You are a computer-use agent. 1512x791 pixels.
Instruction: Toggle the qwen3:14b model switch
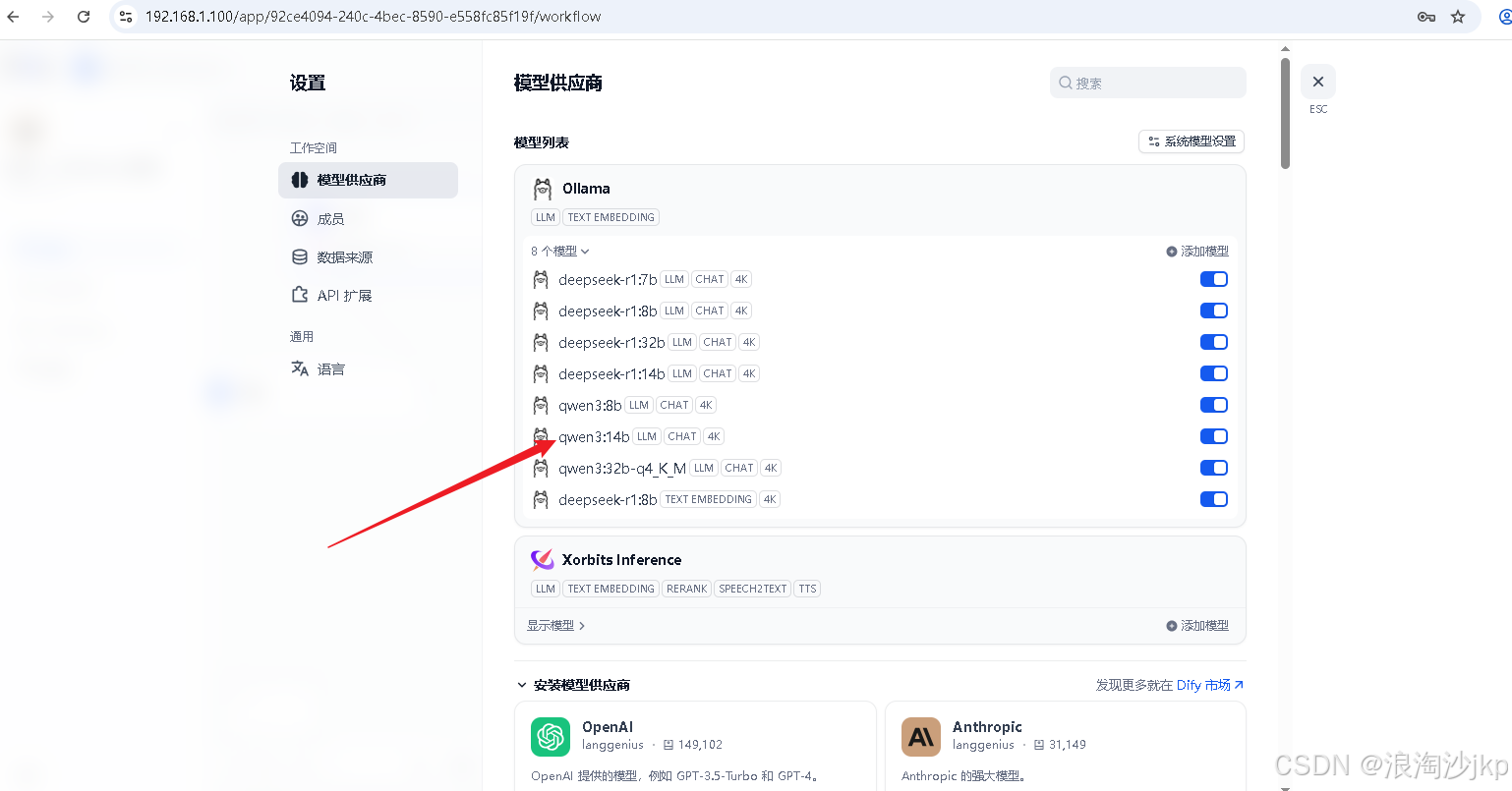click(x=1214, y=436)
